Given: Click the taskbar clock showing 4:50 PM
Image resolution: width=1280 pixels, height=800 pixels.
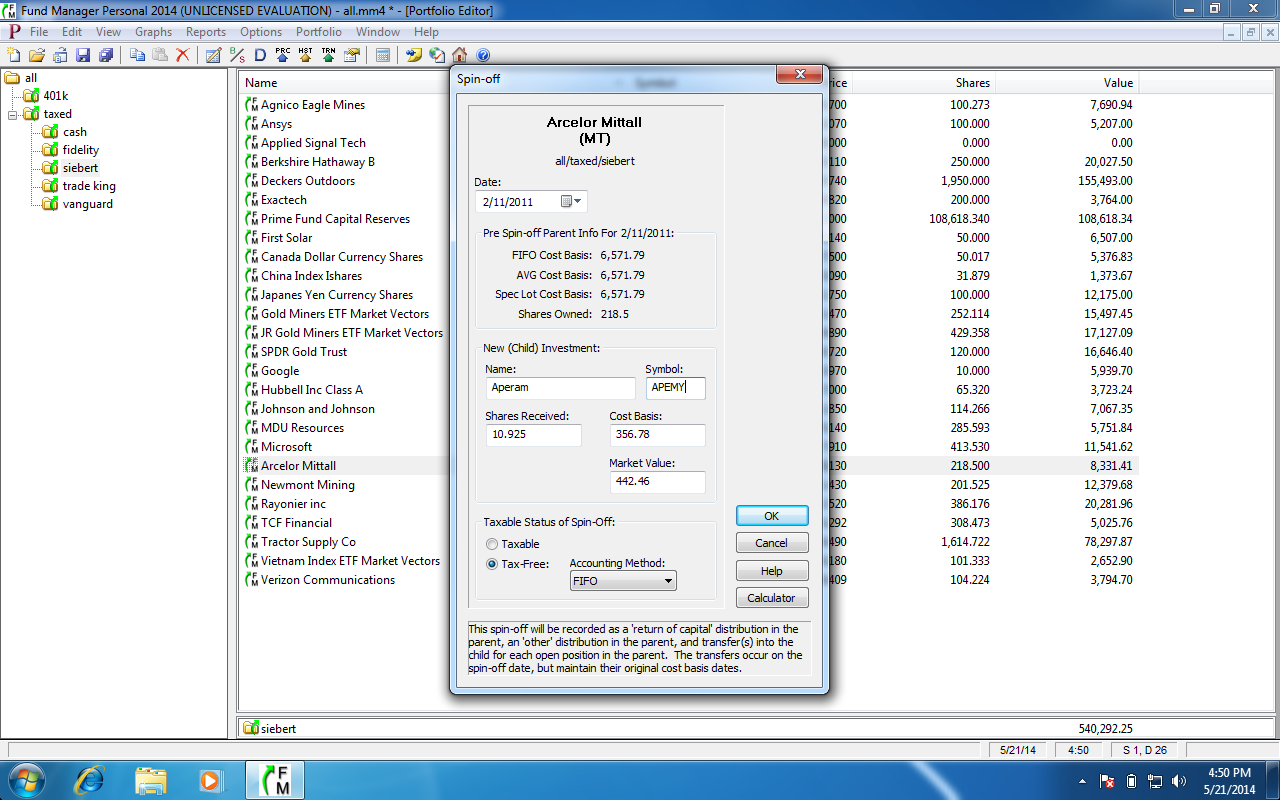Looking at the screenshot, I should tap(1227, 773).
